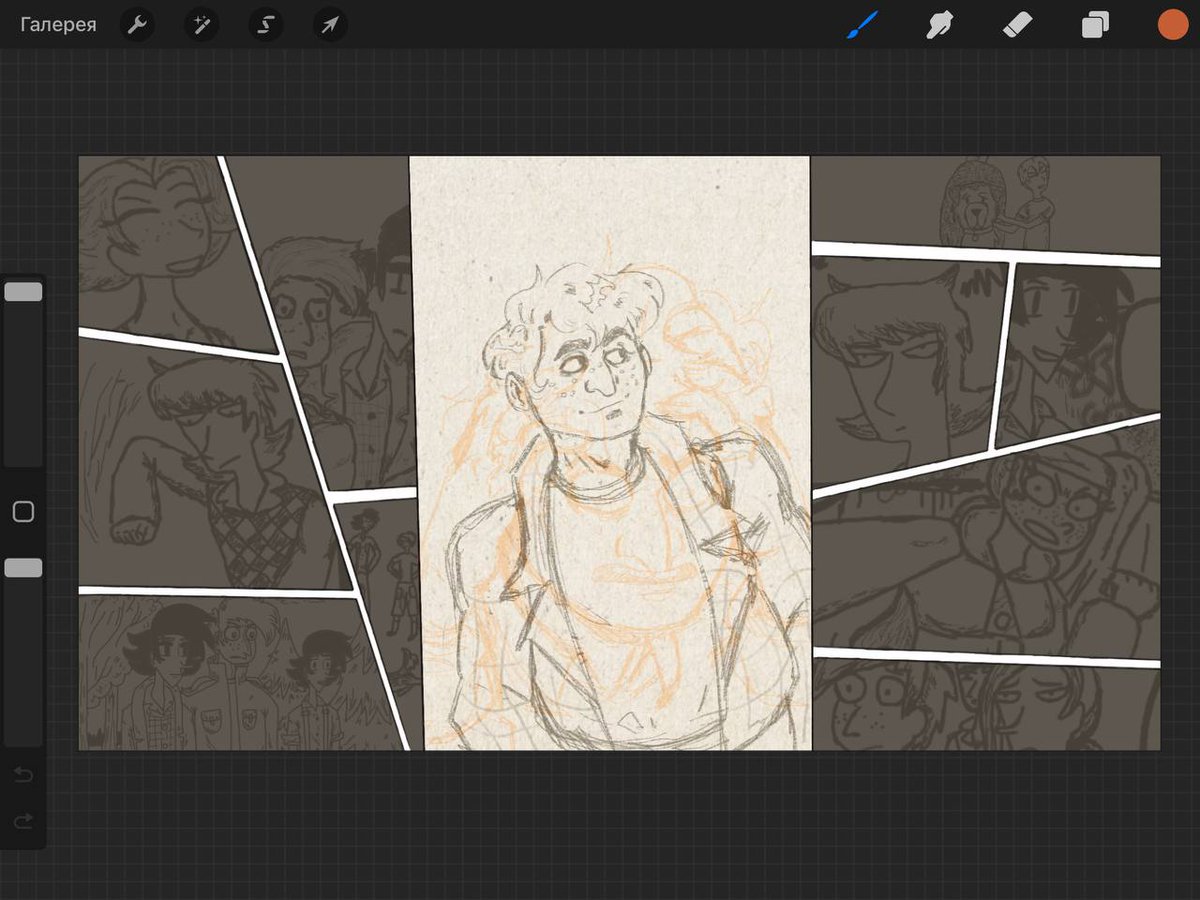
Task: Select the blue Brush tool
Action: pos(862,25)
